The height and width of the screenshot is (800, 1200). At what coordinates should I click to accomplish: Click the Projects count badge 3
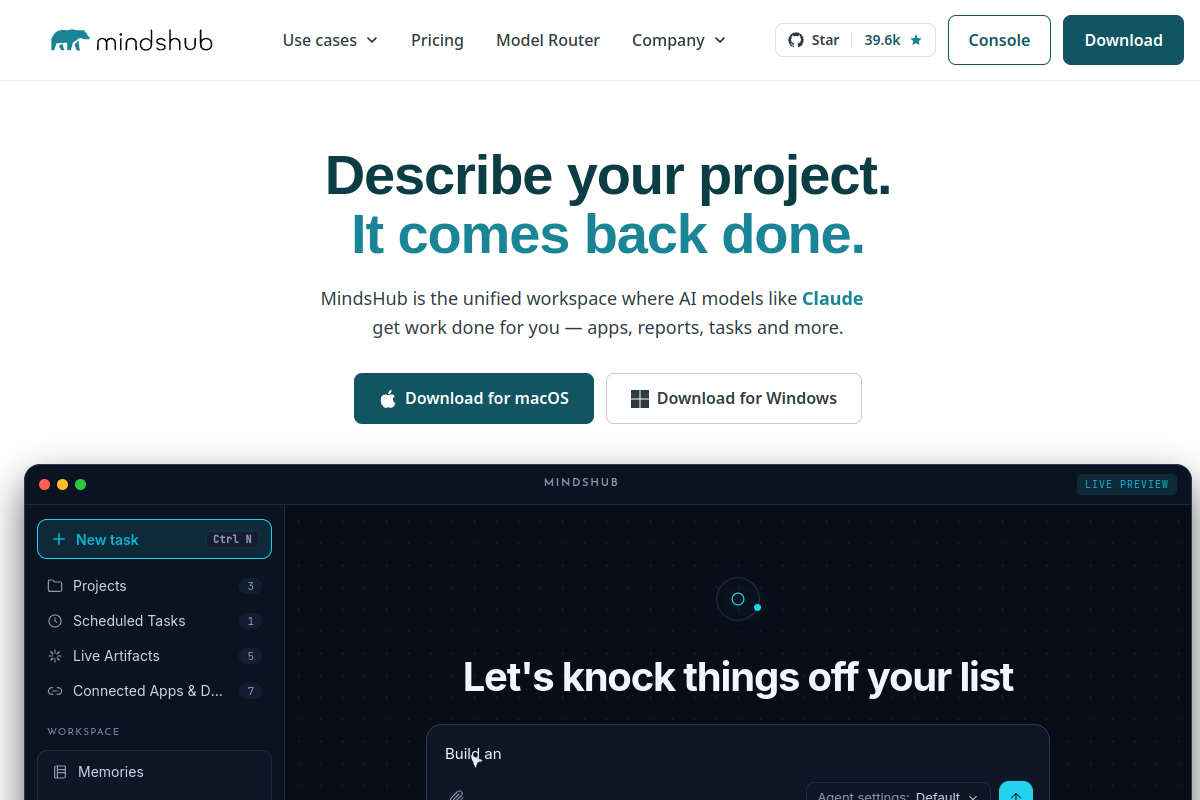pyautogui.click(x=251, y=586)
